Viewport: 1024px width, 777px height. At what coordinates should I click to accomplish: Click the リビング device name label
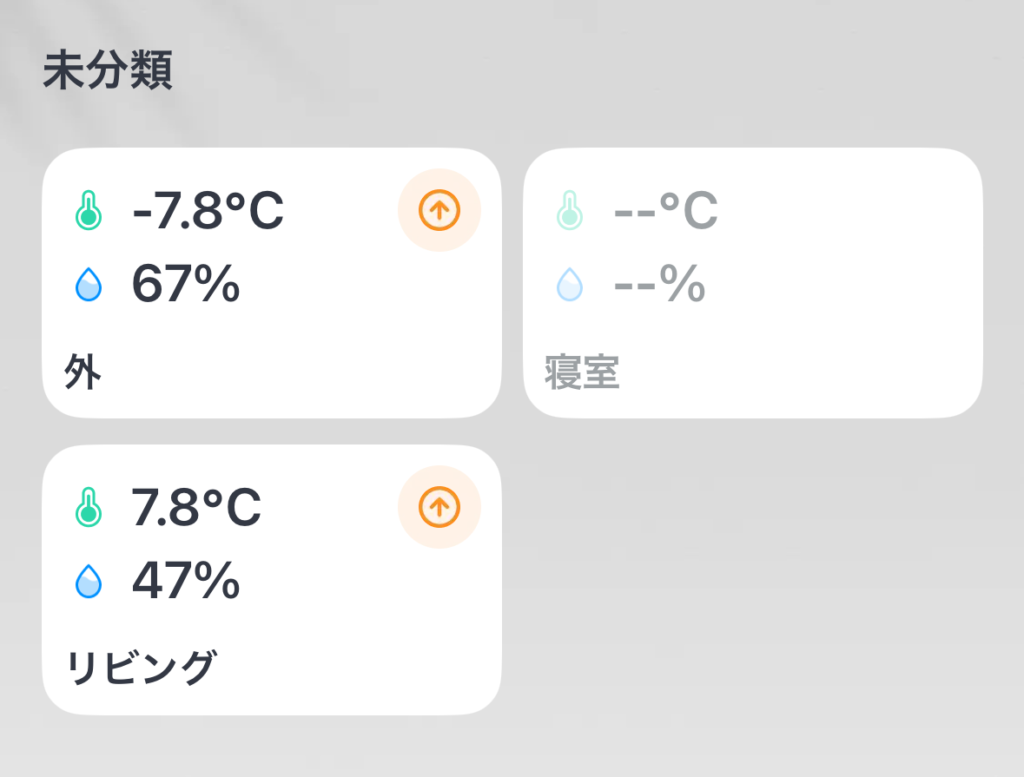pos(141,667)
